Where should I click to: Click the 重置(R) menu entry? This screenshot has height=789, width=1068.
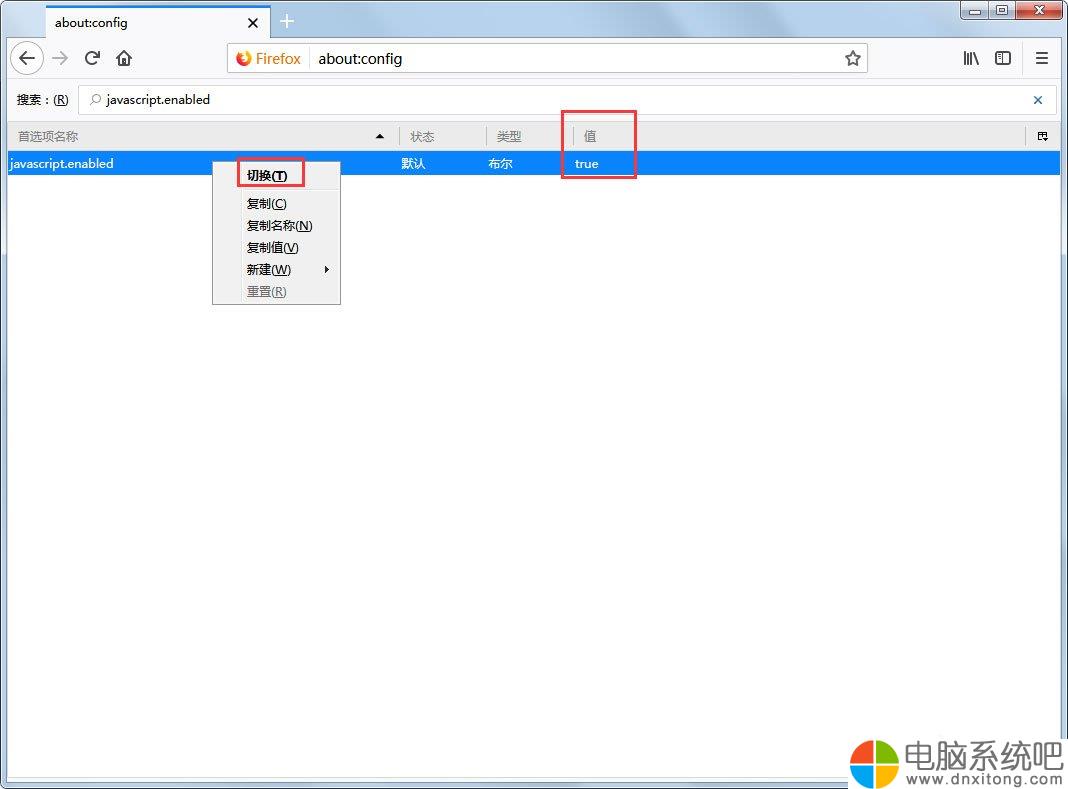(x=277, y=292)
